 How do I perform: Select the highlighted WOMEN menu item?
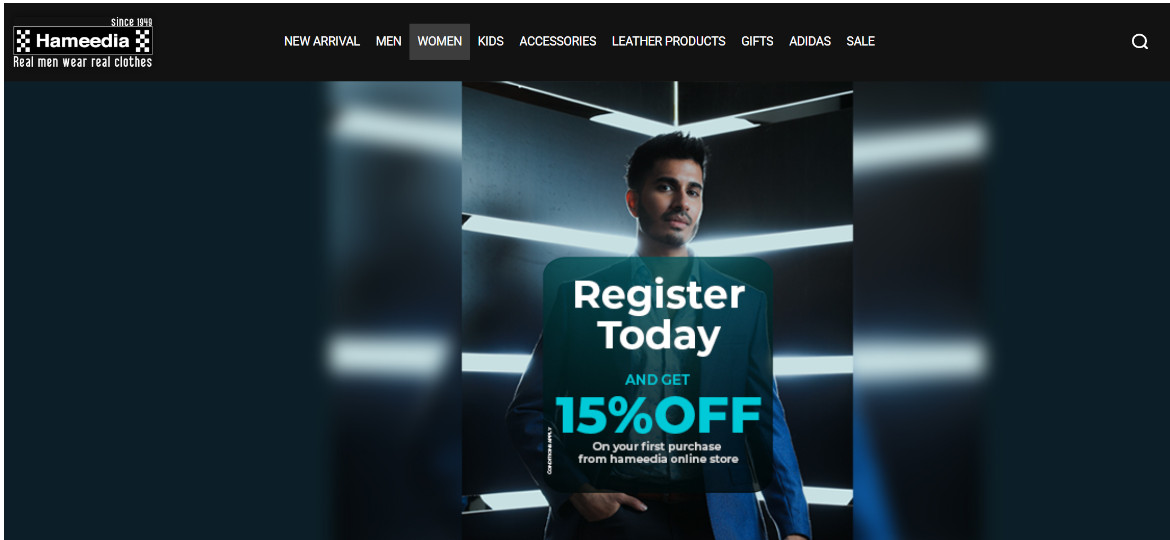pos(439,42)
